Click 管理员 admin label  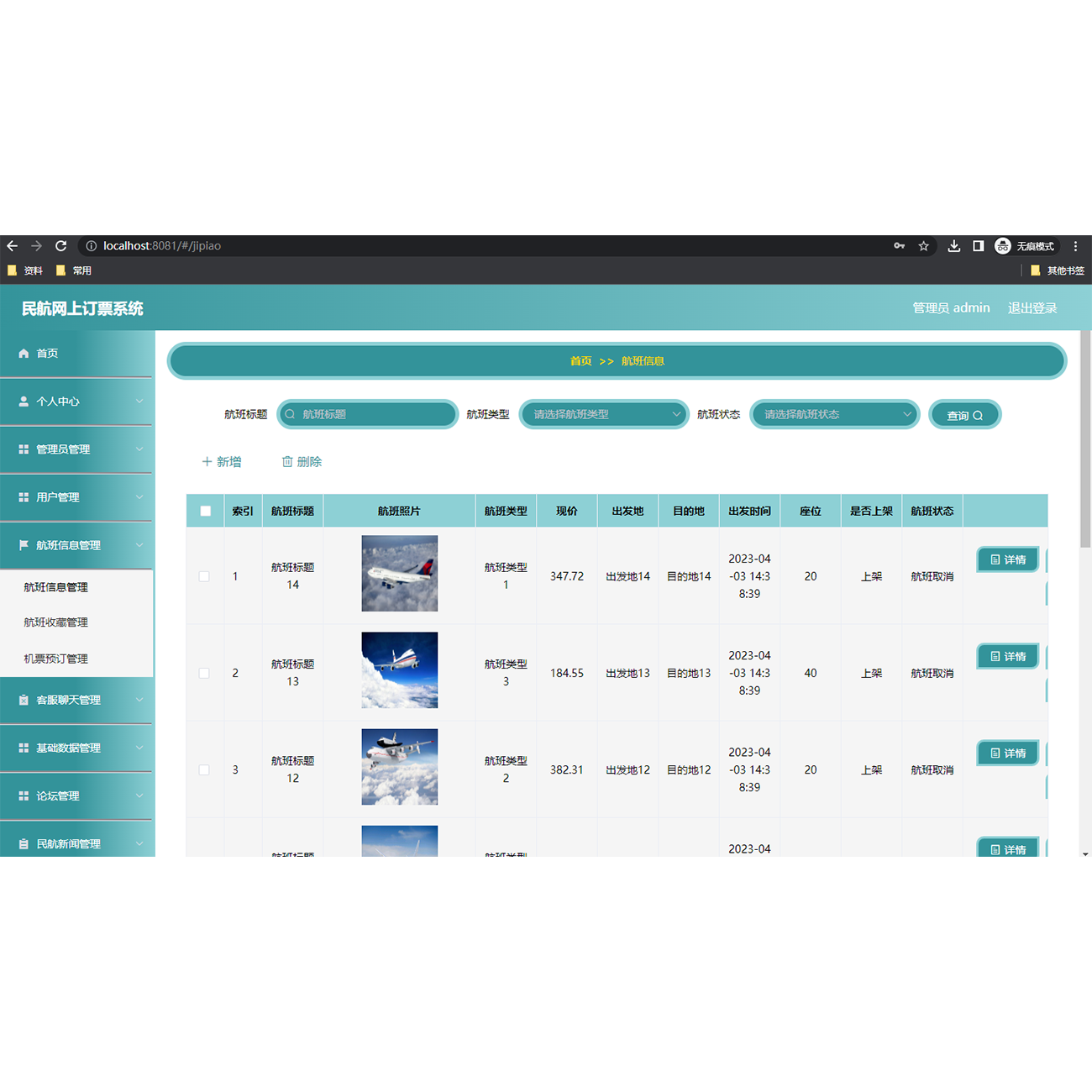(x=951, y=308)
